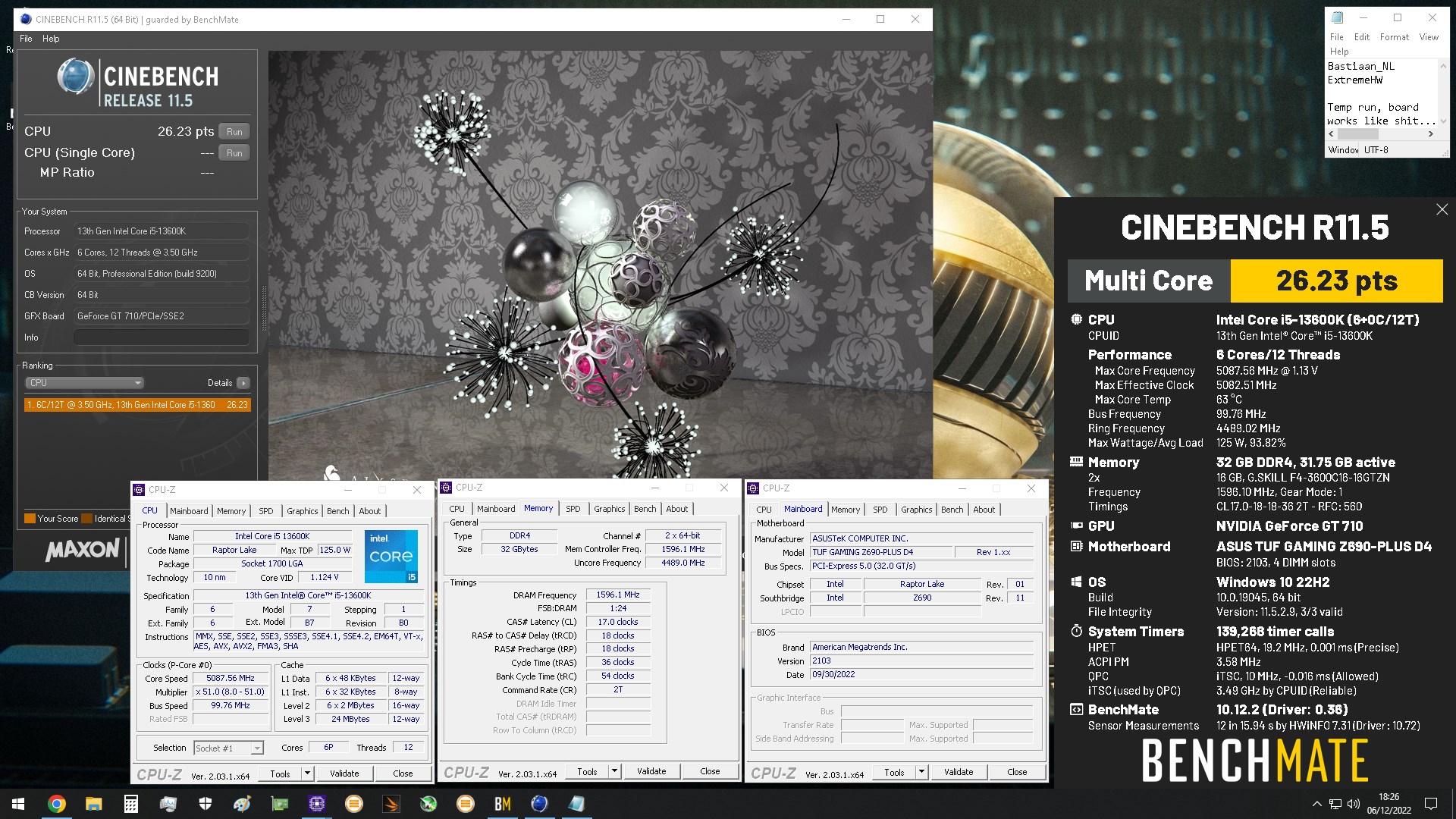Viewport: 1456px width, 819px height.
Task: Switch to Cinebench via its blue sphere taskbar icon
Action: click(539, 804)
